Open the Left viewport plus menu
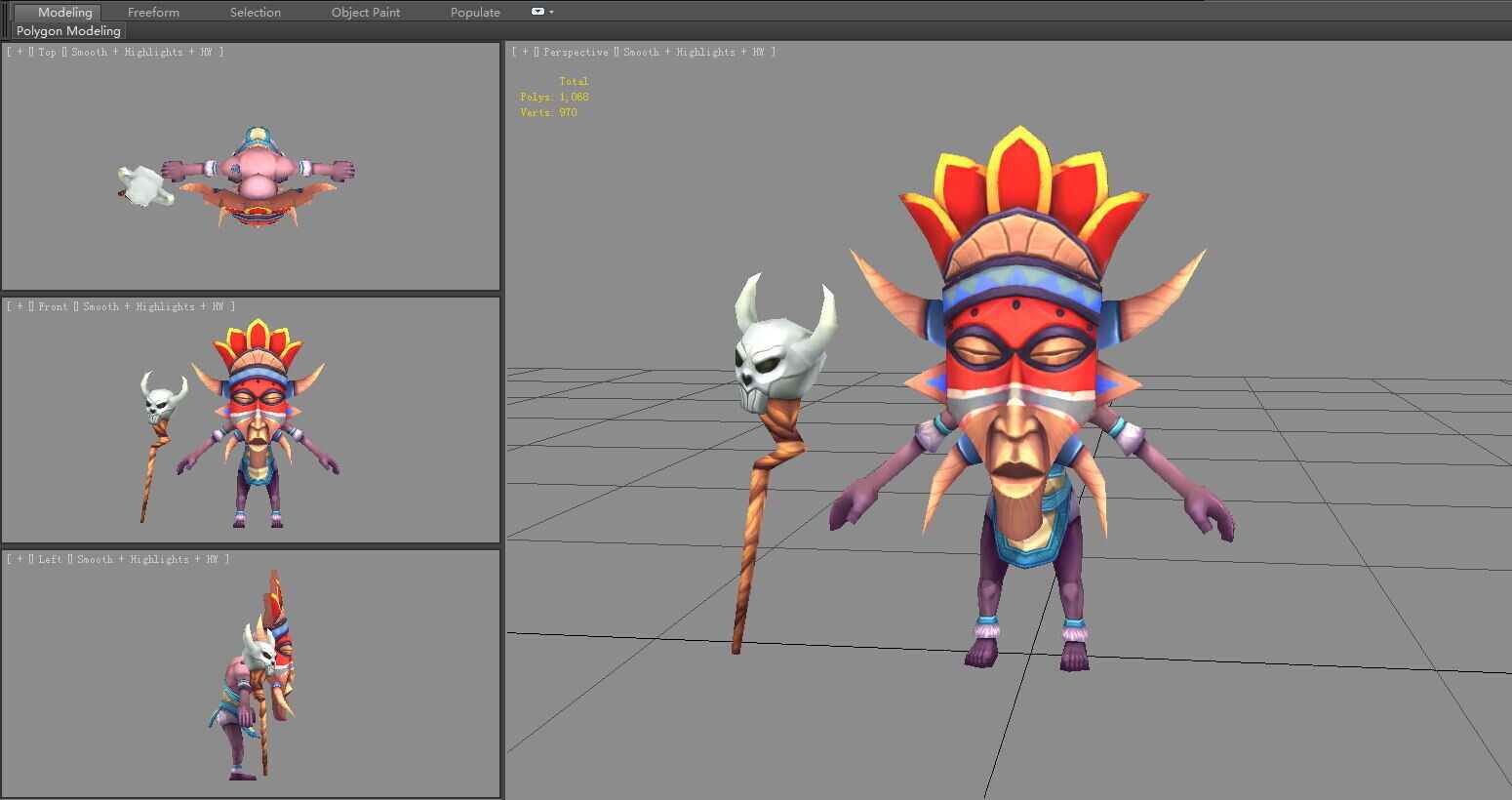1512x800 pixels. 20,559
